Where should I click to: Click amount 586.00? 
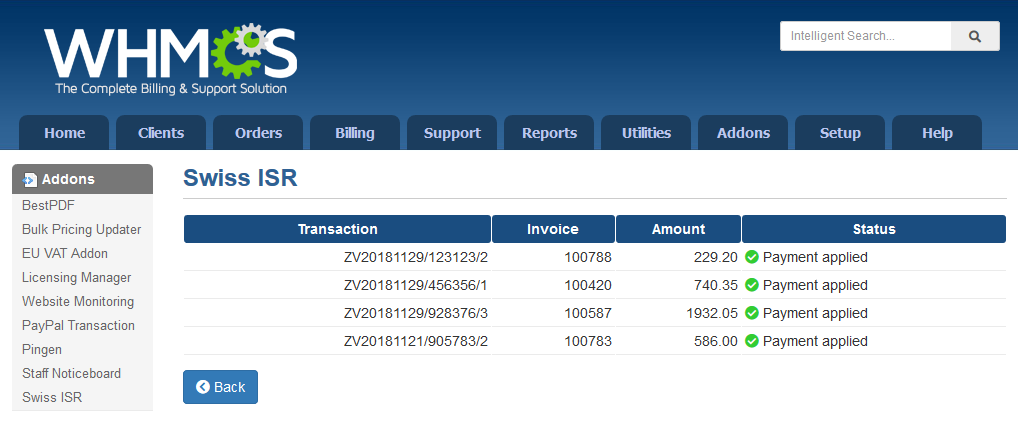716,341
